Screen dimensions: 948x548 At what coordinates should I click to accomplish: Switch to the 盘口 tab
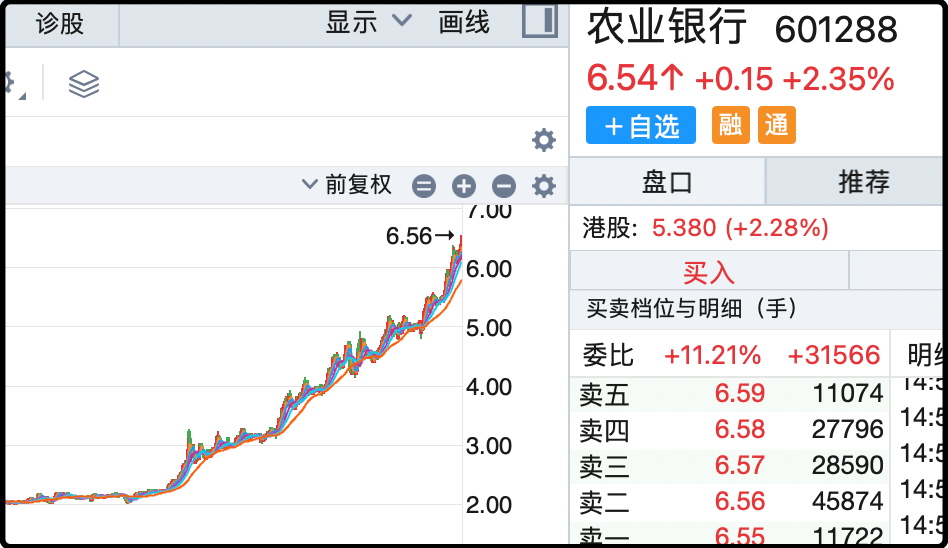click(x=667, y=182)
